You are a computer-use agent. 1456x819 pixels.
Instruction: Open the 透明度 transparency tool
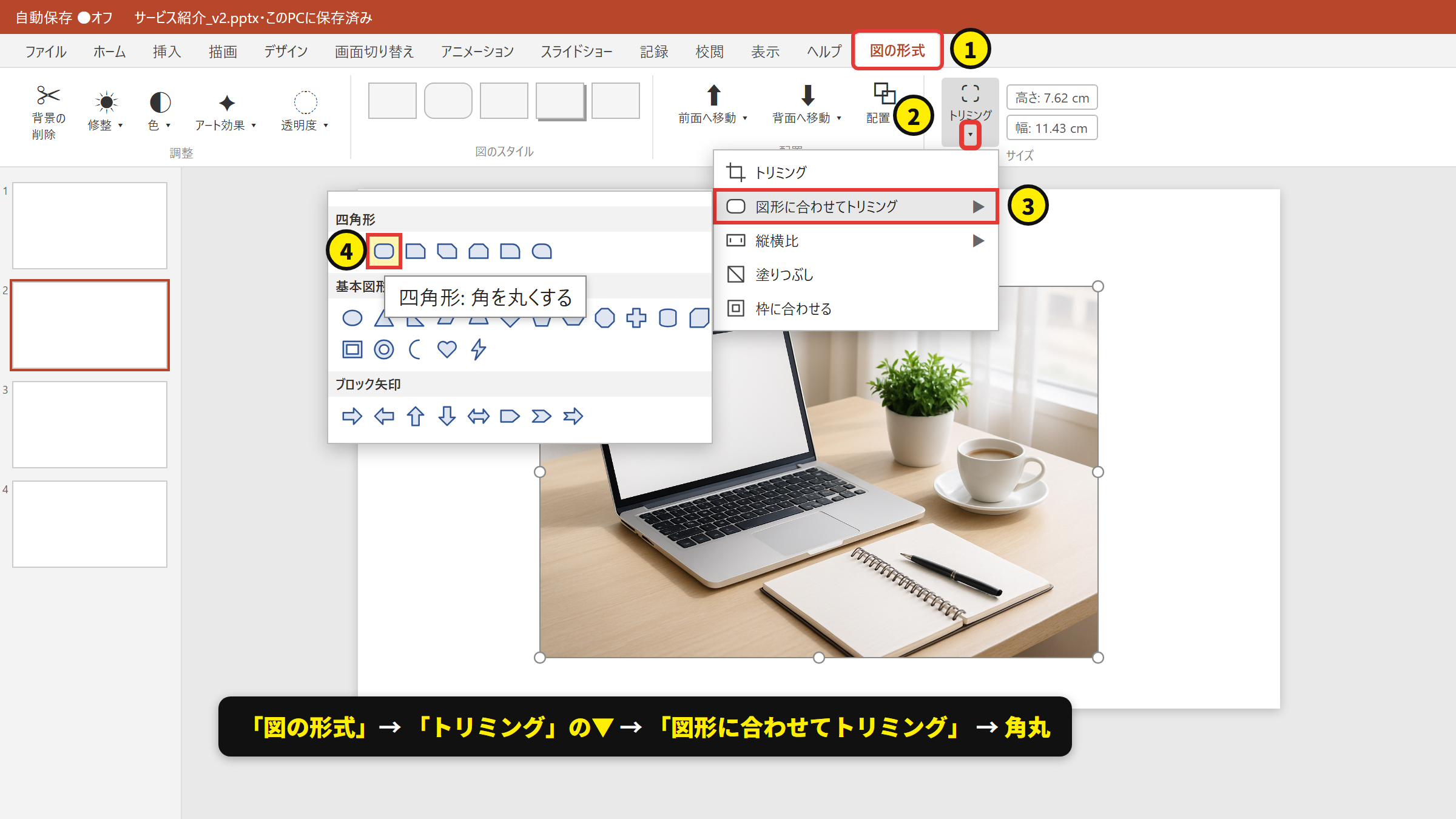305,111
